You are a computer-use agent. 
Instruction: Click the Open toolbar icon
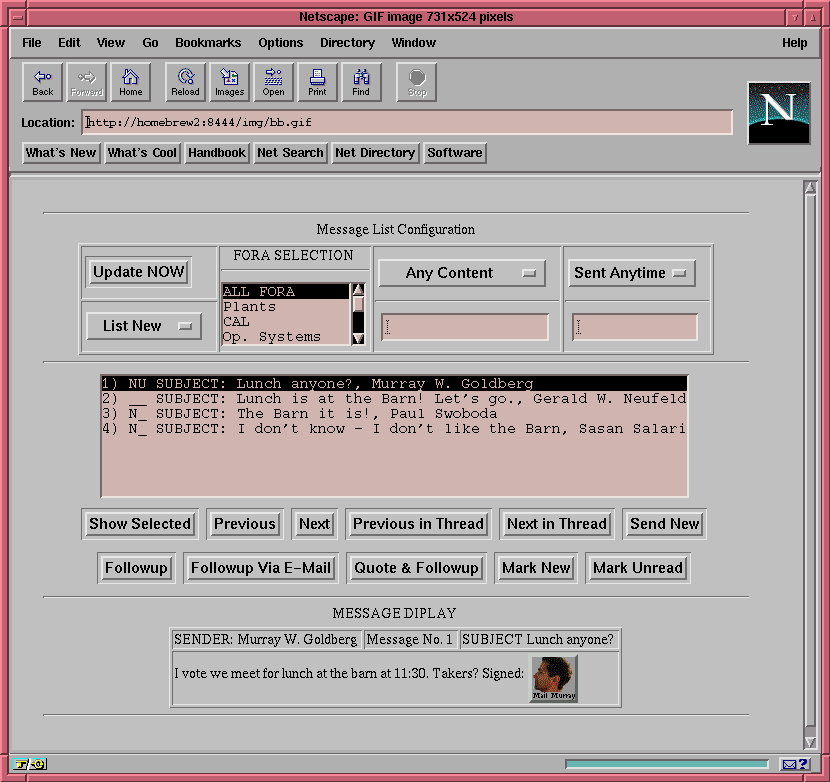[273, 82]
